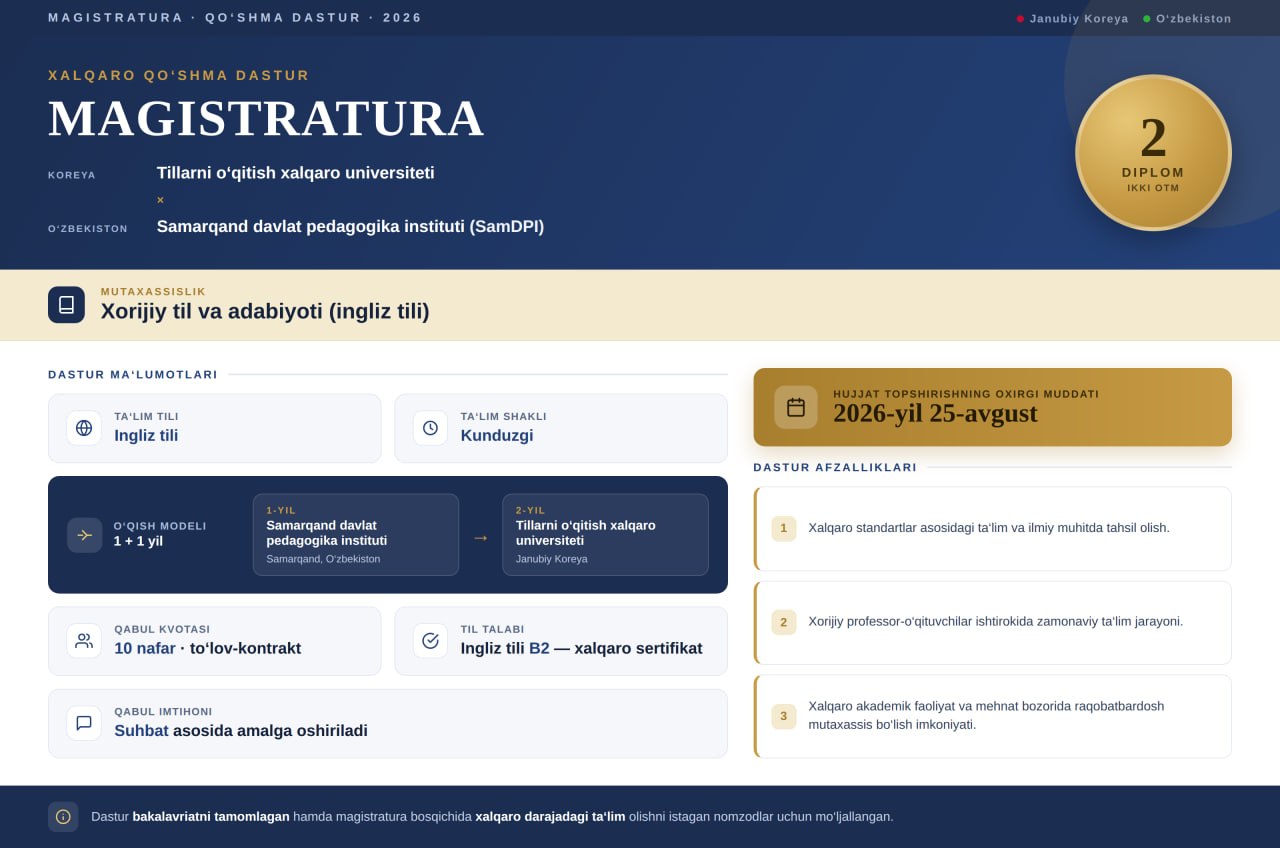Tap the airplane icon next to O'qish modeli
Image resolution: width=1280 pixels, height=848 pixels.
(85, 535)
